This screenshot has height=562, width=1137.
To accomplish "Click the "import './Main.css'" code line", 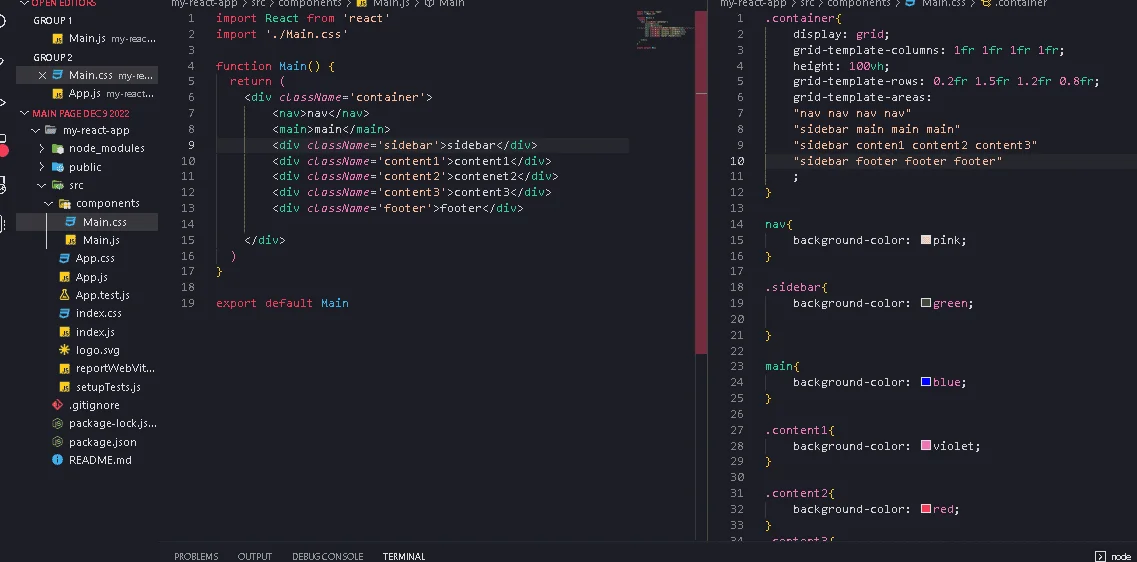I will (282, 34).
